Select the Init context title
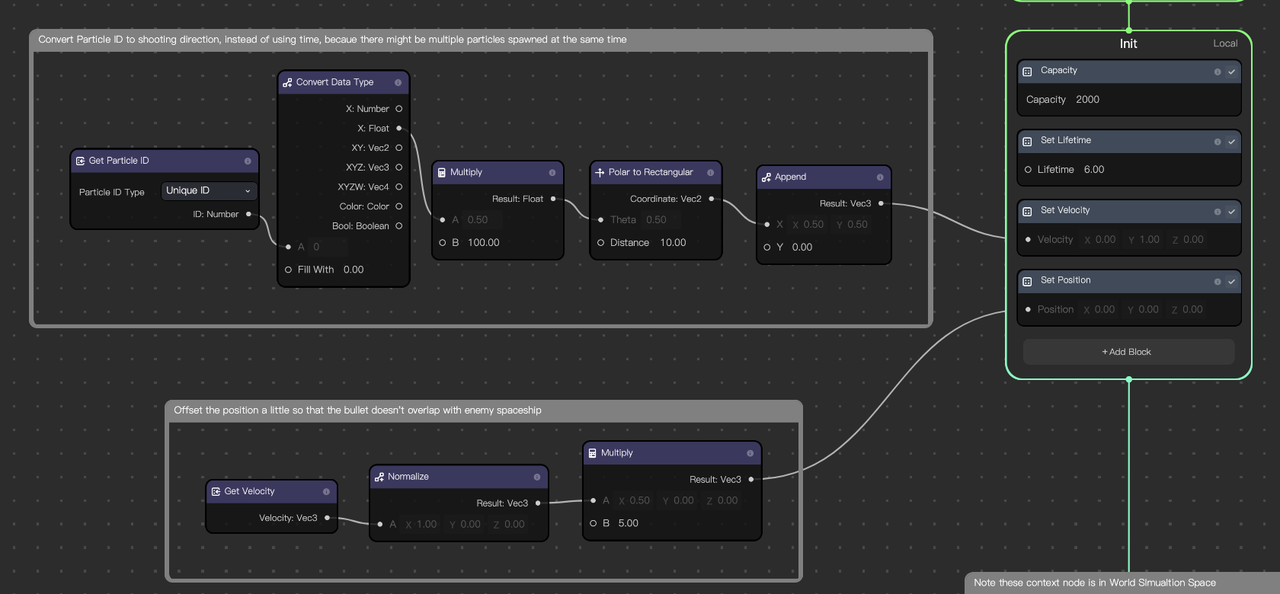Screen dimensions: 1280x594 click(x=1128, y=44)
